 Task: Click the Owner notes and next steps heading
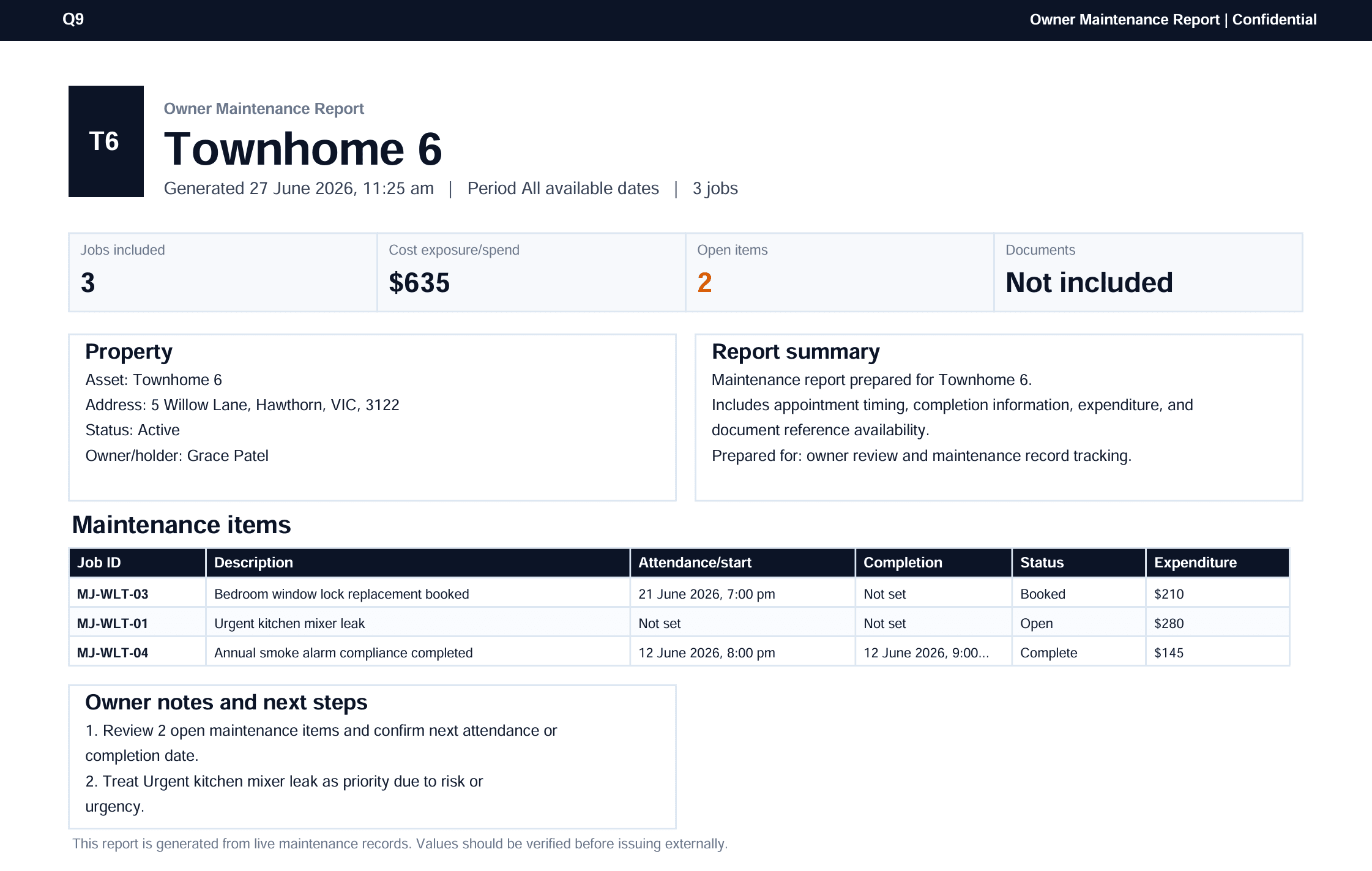pyautogui.click(x=226, y=703)
